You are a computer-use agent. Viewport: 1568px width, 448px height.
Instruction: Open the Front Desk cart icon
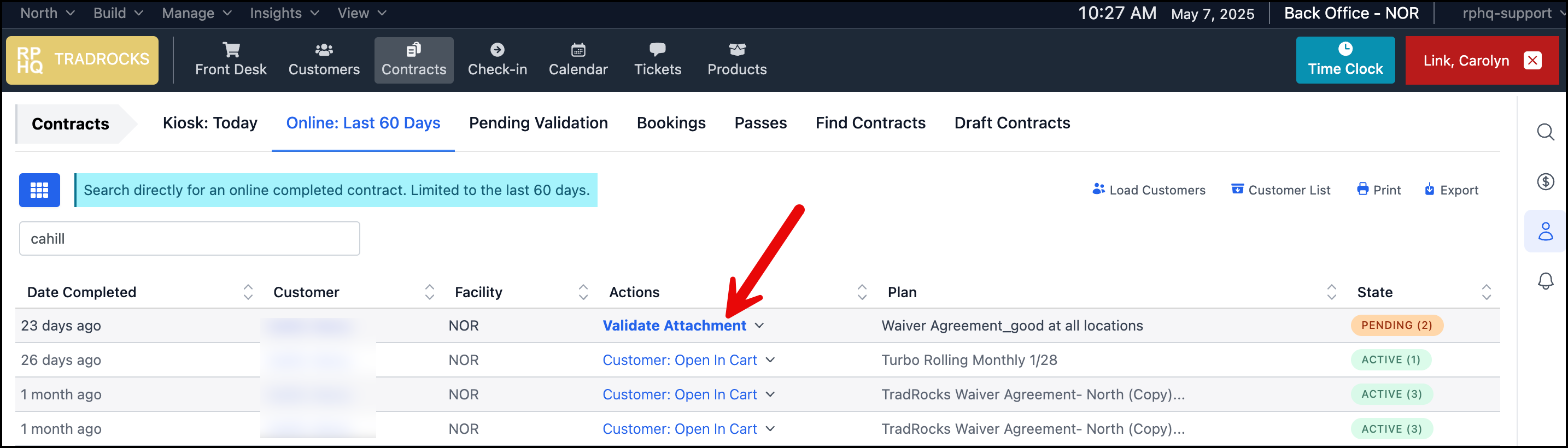(x=231, y=50)
